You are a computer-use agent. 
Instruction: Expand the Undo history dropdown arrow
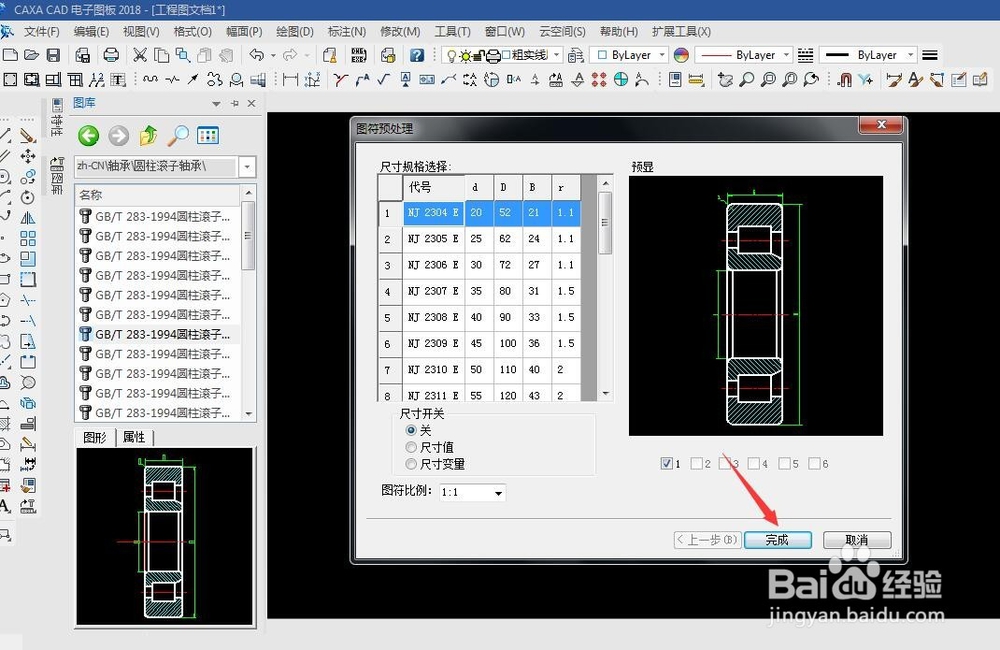273,55
